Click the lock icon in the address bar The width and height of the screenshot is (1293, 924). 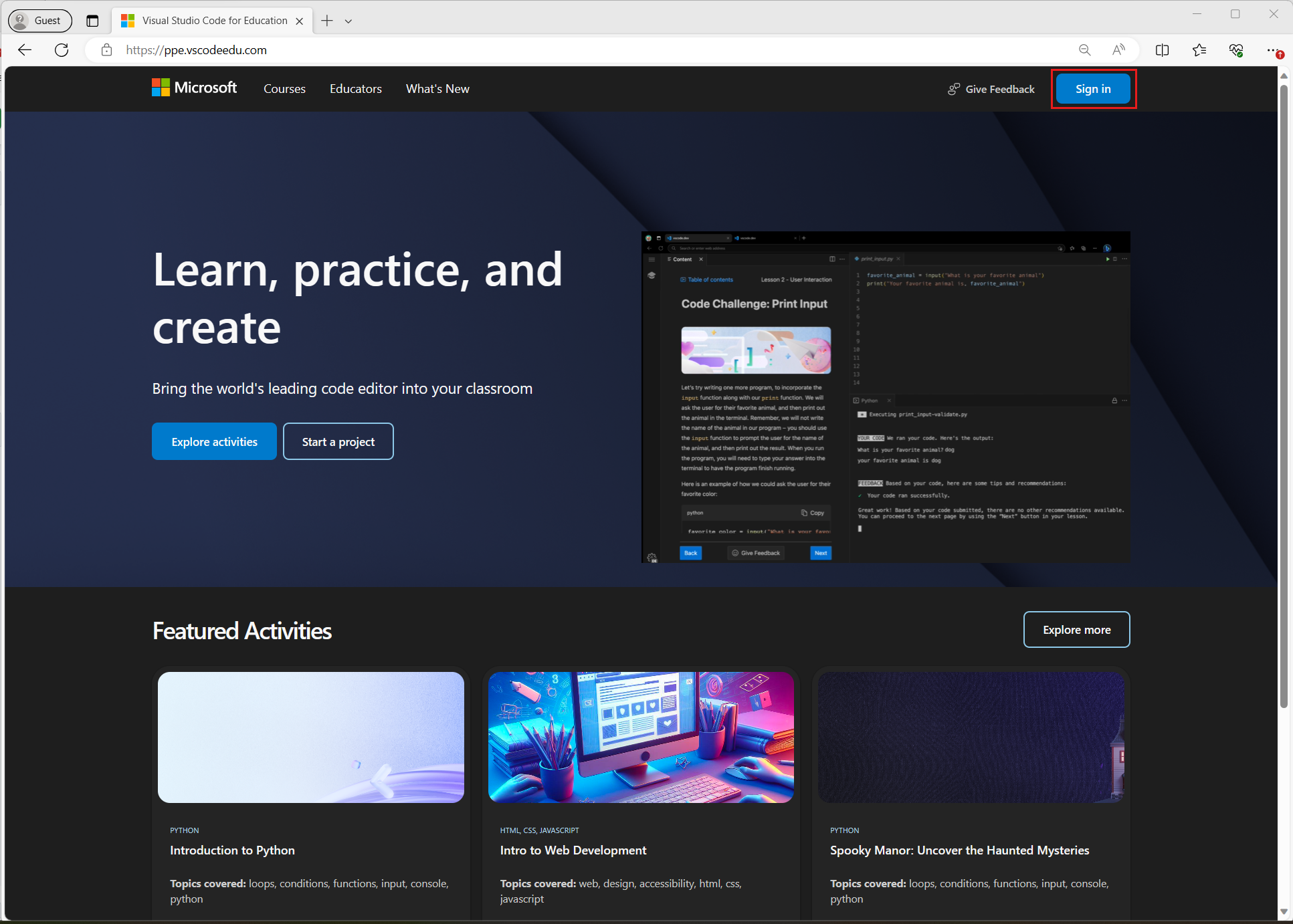click(107, 49)
